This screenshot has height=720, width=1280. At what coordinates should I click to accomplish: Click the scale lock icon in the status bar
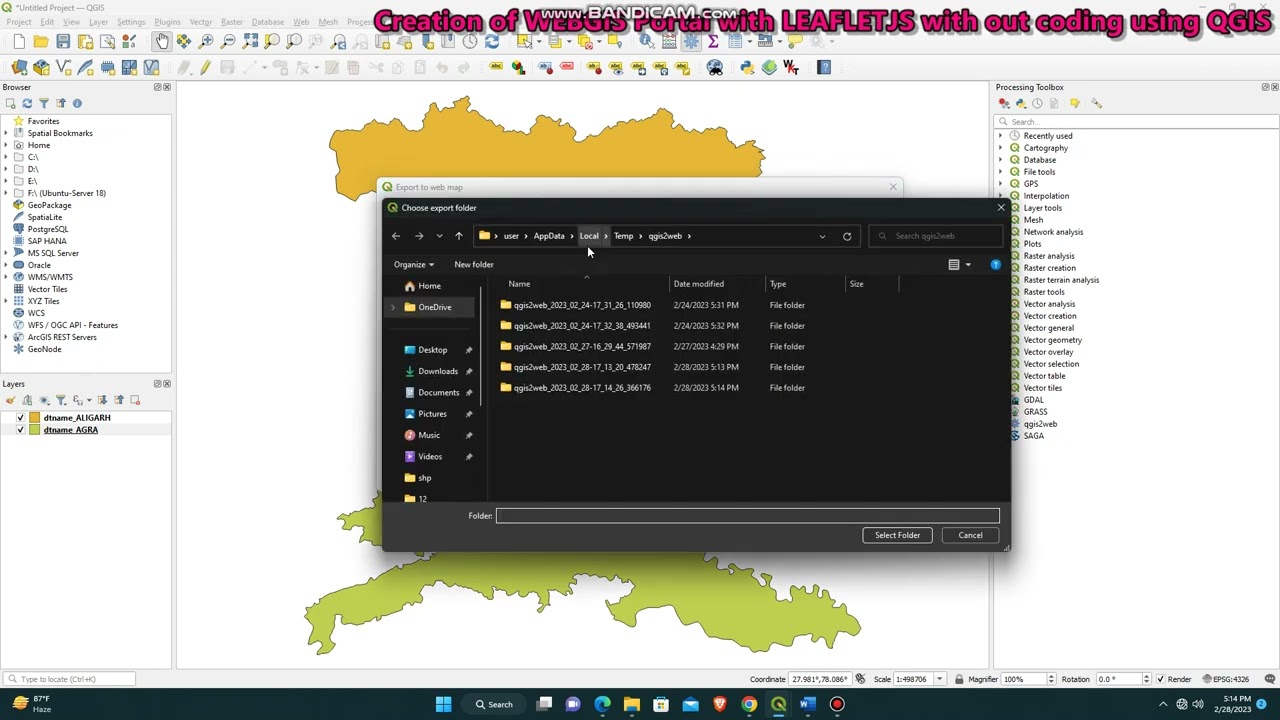tap(959, 679)
